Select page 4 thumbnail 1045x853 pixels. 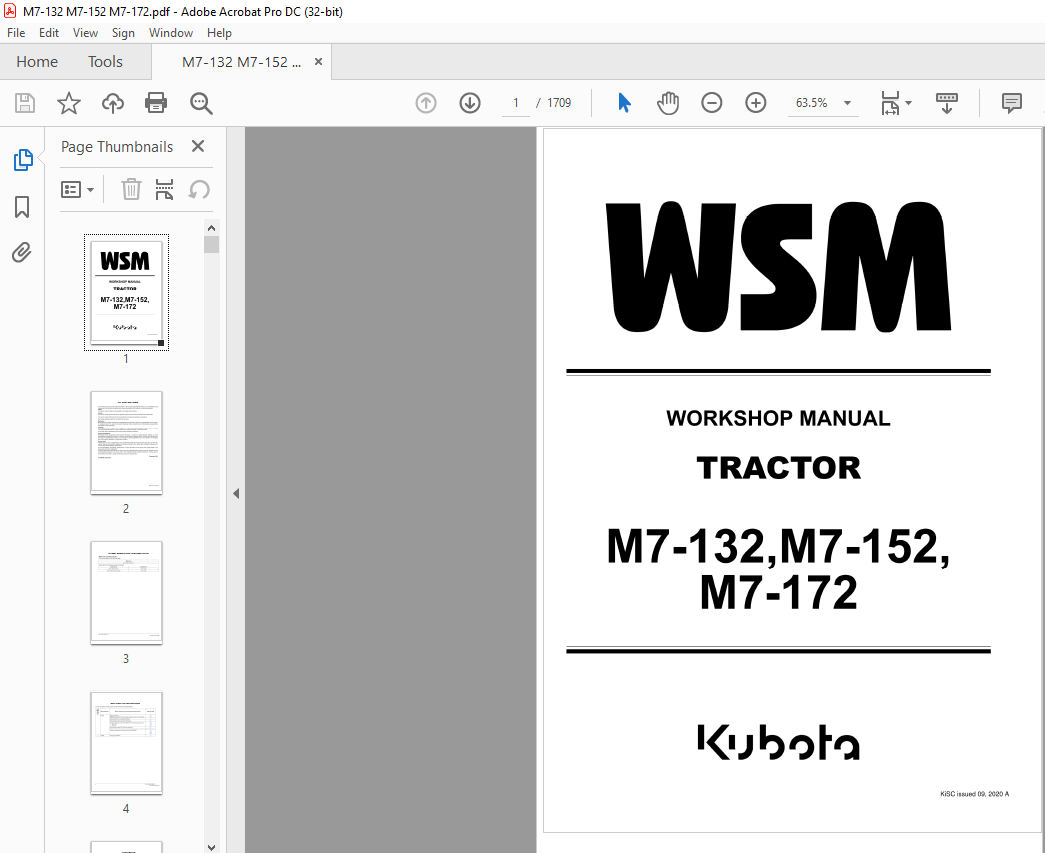click(x=126, y=743)
